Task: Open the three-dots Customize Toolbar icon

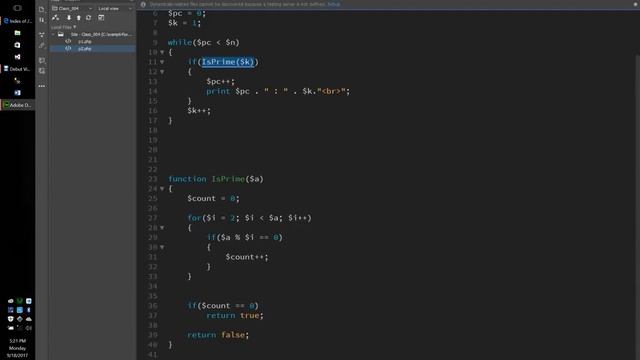Action: 42,86
